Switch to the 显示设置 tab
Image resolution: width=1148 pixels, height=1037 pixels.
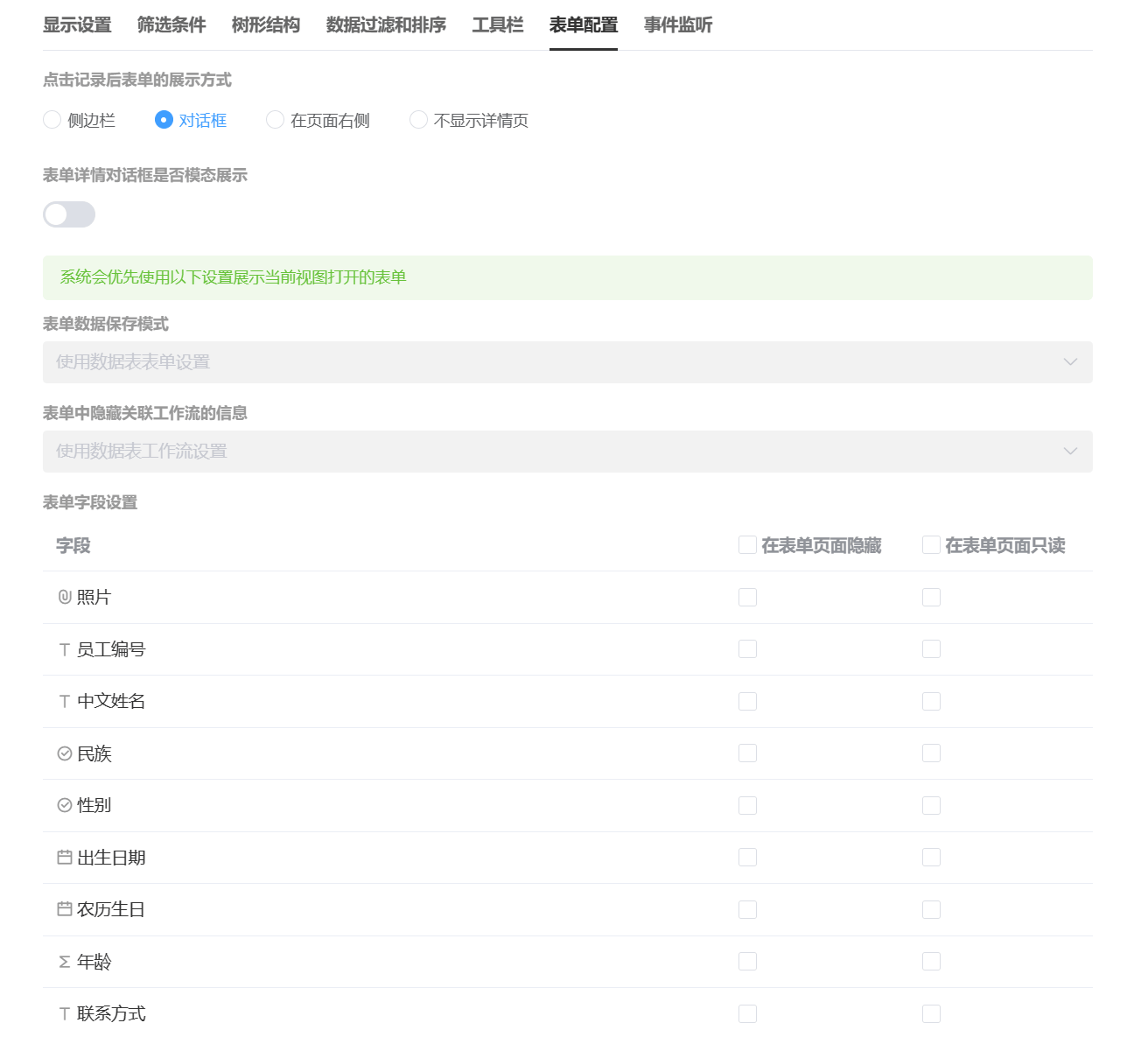(x=77, y=25)
